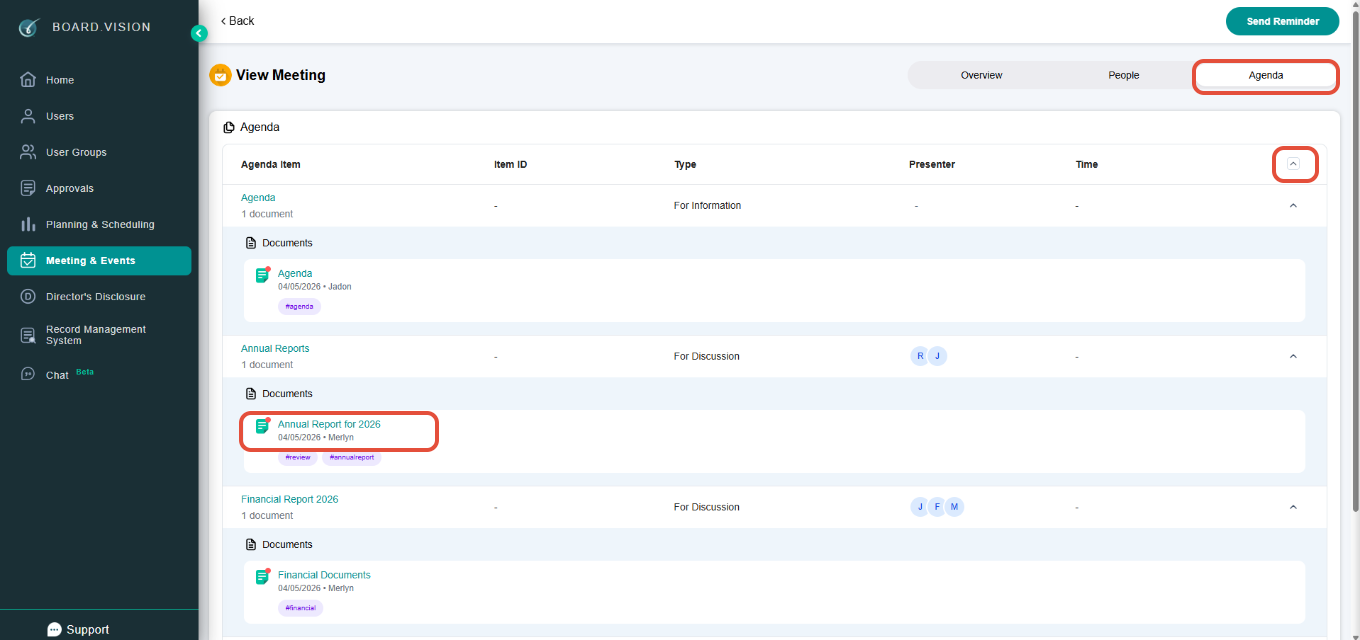Open the Financial Documents link
This screenshot has height=640, width=1360.
(324, 576)
